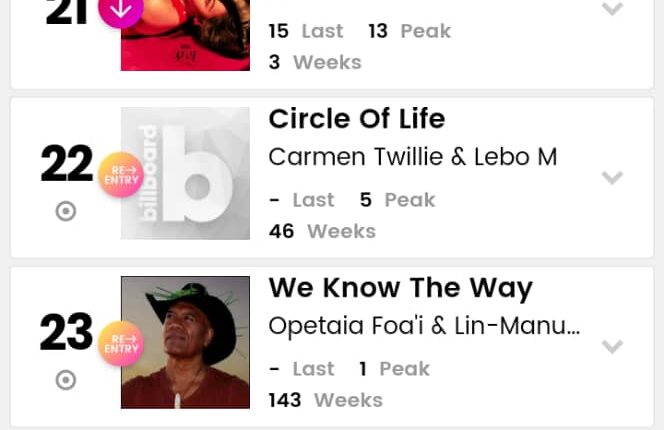This screenshot has height=430, width=664.
Task: Open the We Know The Way album cover
Action: click(x=185, y=342)
